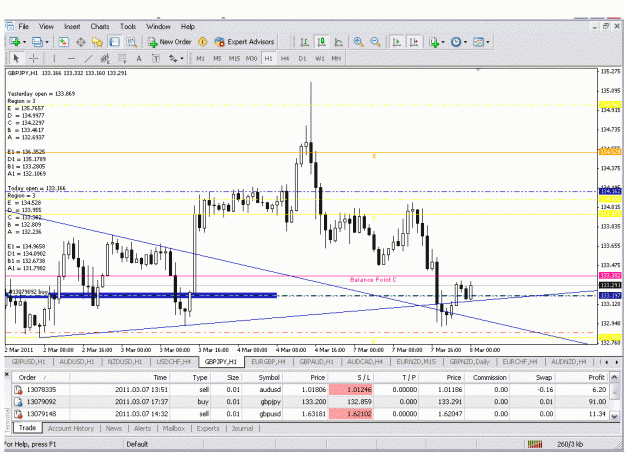The width and height of the screenshot is (625, 452).
Task: Switch timeframe to H4
Action: (x=285, y=59)
